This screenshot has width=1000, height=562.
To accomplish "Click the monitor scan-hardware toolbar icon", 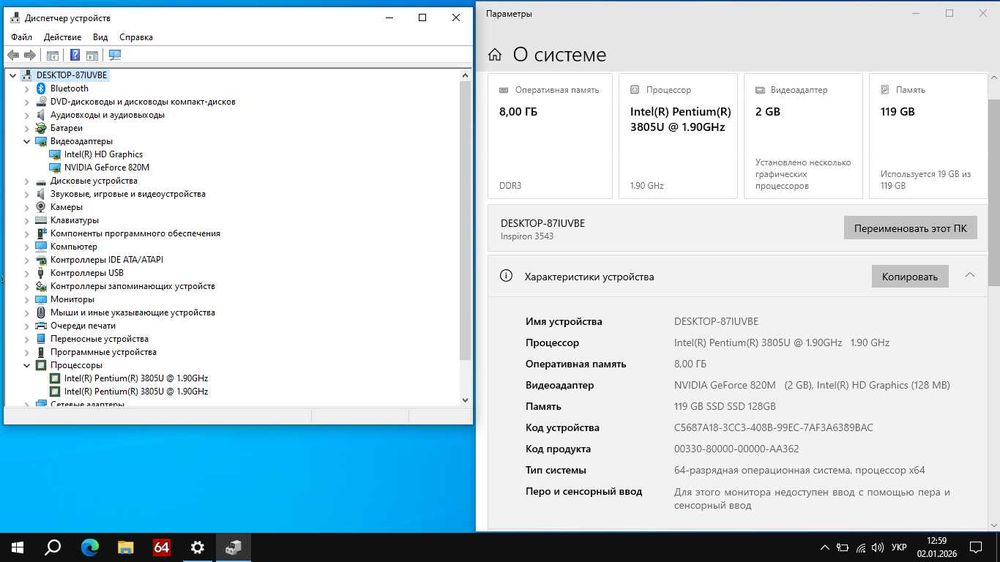I will [115, 55].
